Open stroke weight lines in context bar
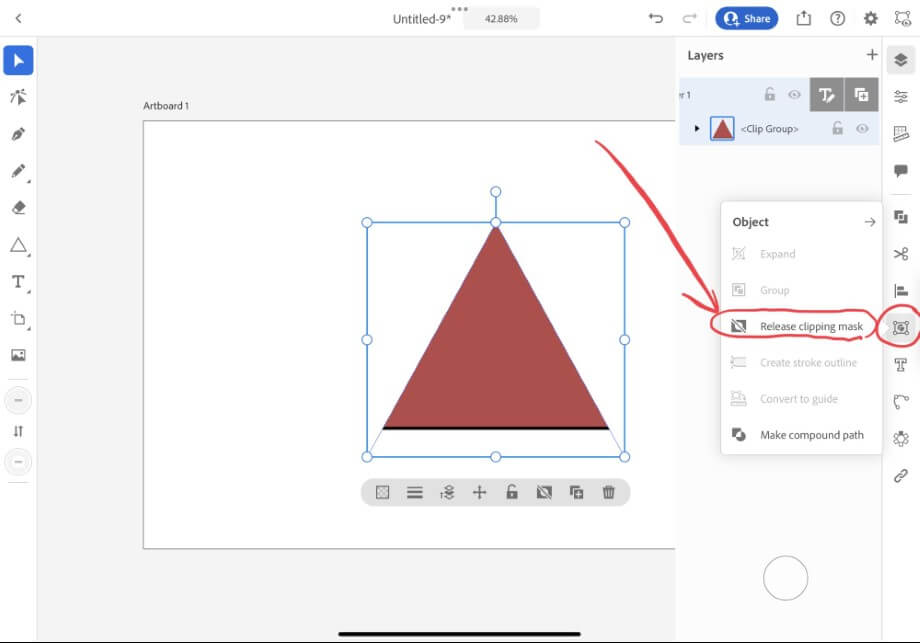The height and width of the screenshot is (643, 920). 415,492
